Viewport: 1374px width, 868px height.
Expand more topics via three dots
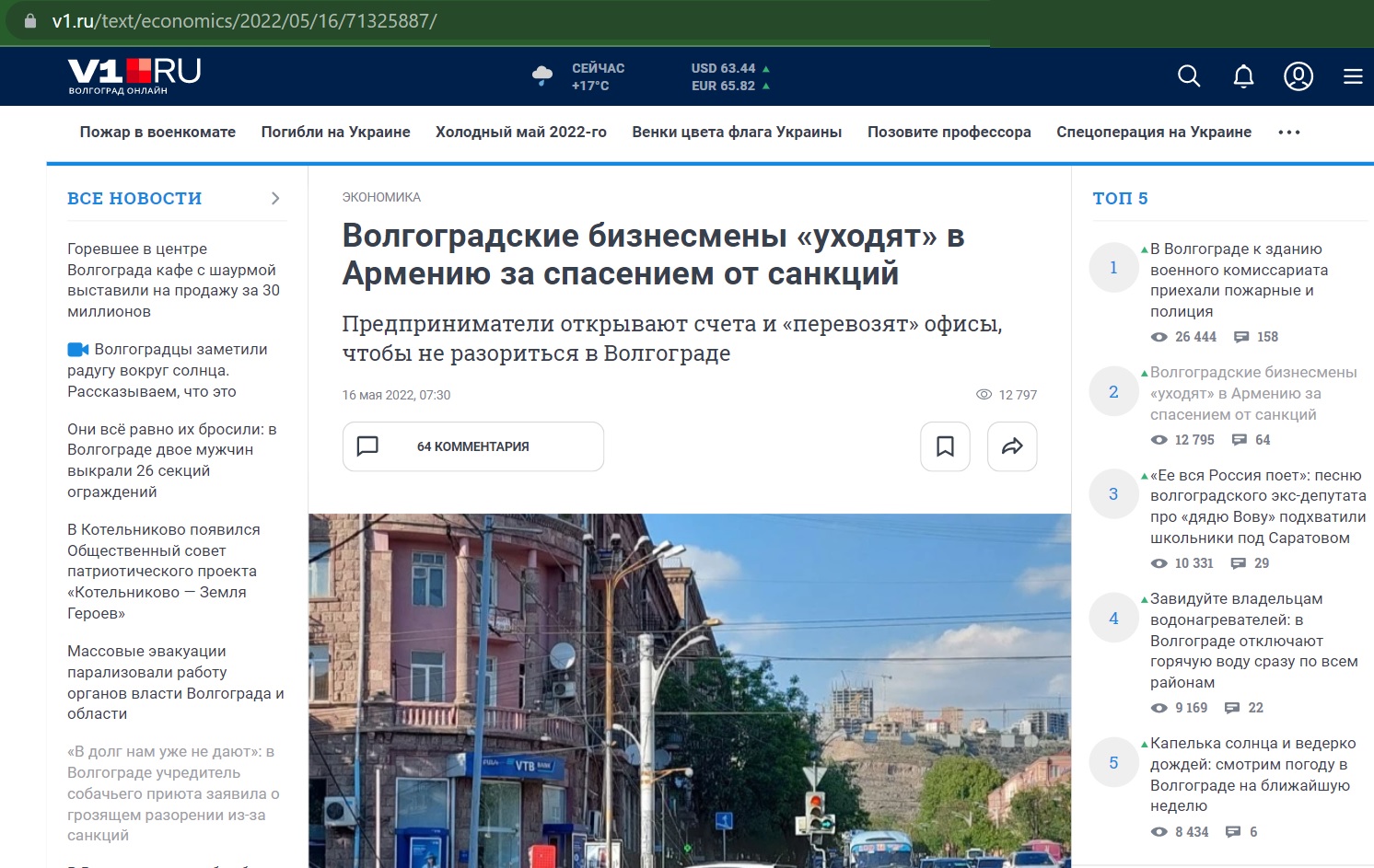pos(1289,133)
